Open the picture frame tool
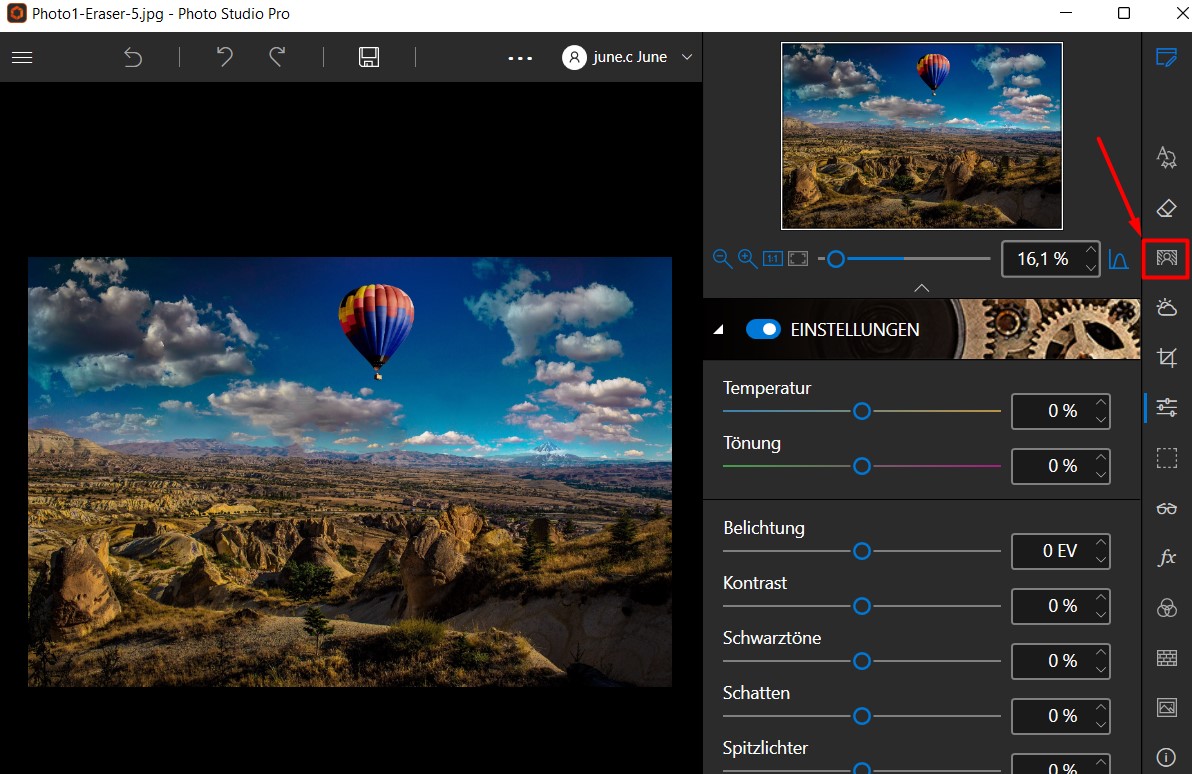 click(x=1166, y=708)
